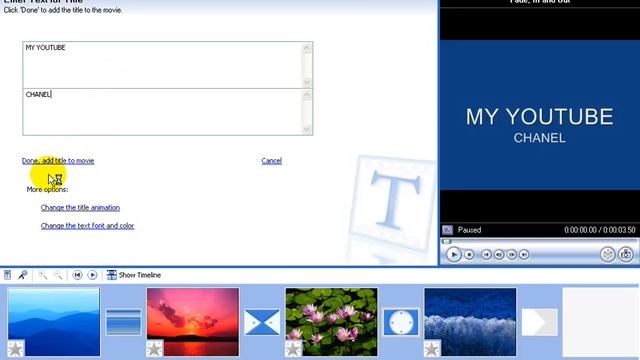Open Change the text font and color
This screenshot has width=640, height=360.
[87, 226]
